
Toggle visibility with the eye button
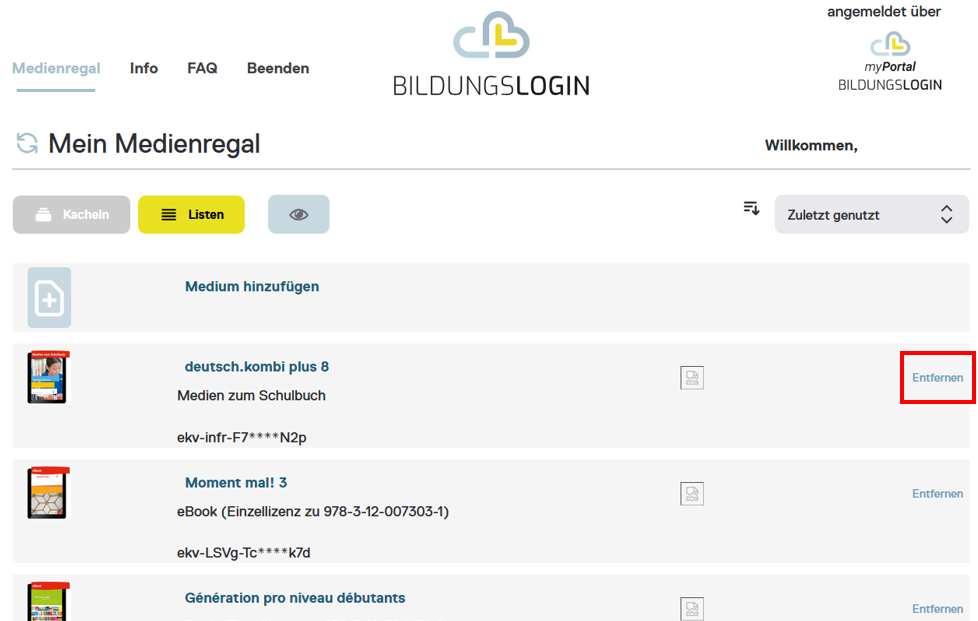coord(299,214)
